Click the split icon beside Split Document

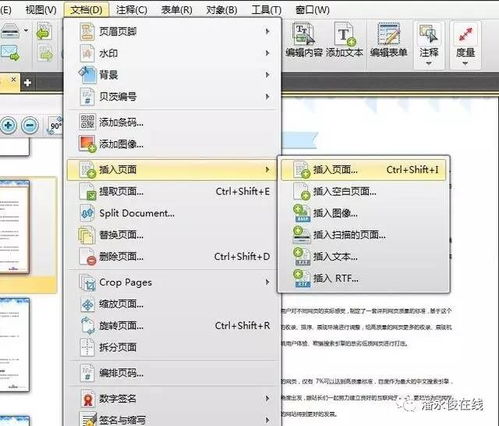coord(87,213)
